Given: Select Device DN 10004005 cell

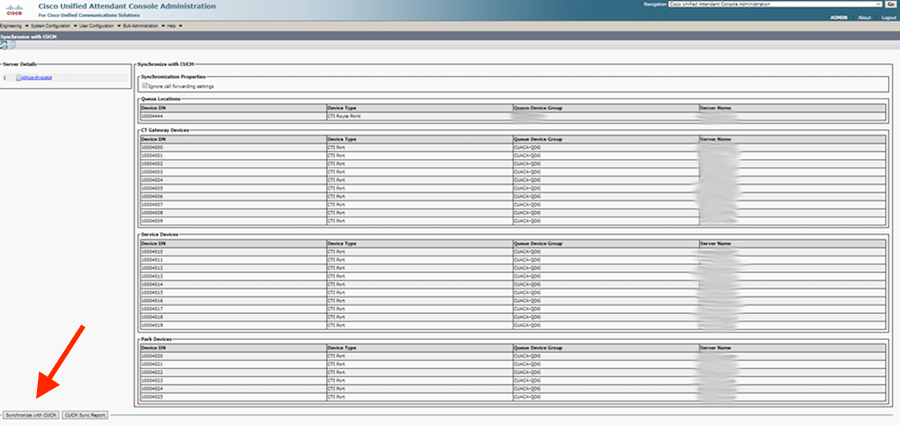Looking at the screenshot, I should pyautogui.click(x=233, y=188).
